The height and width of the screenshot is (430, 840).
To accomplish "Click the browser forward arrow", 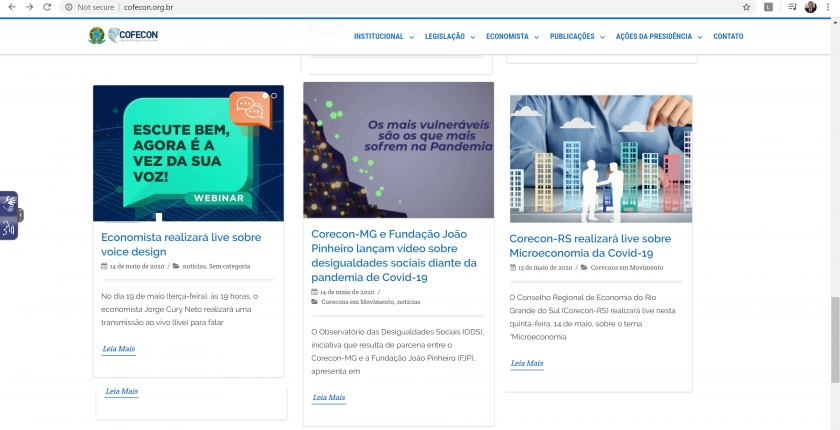I will click(28, 7).
